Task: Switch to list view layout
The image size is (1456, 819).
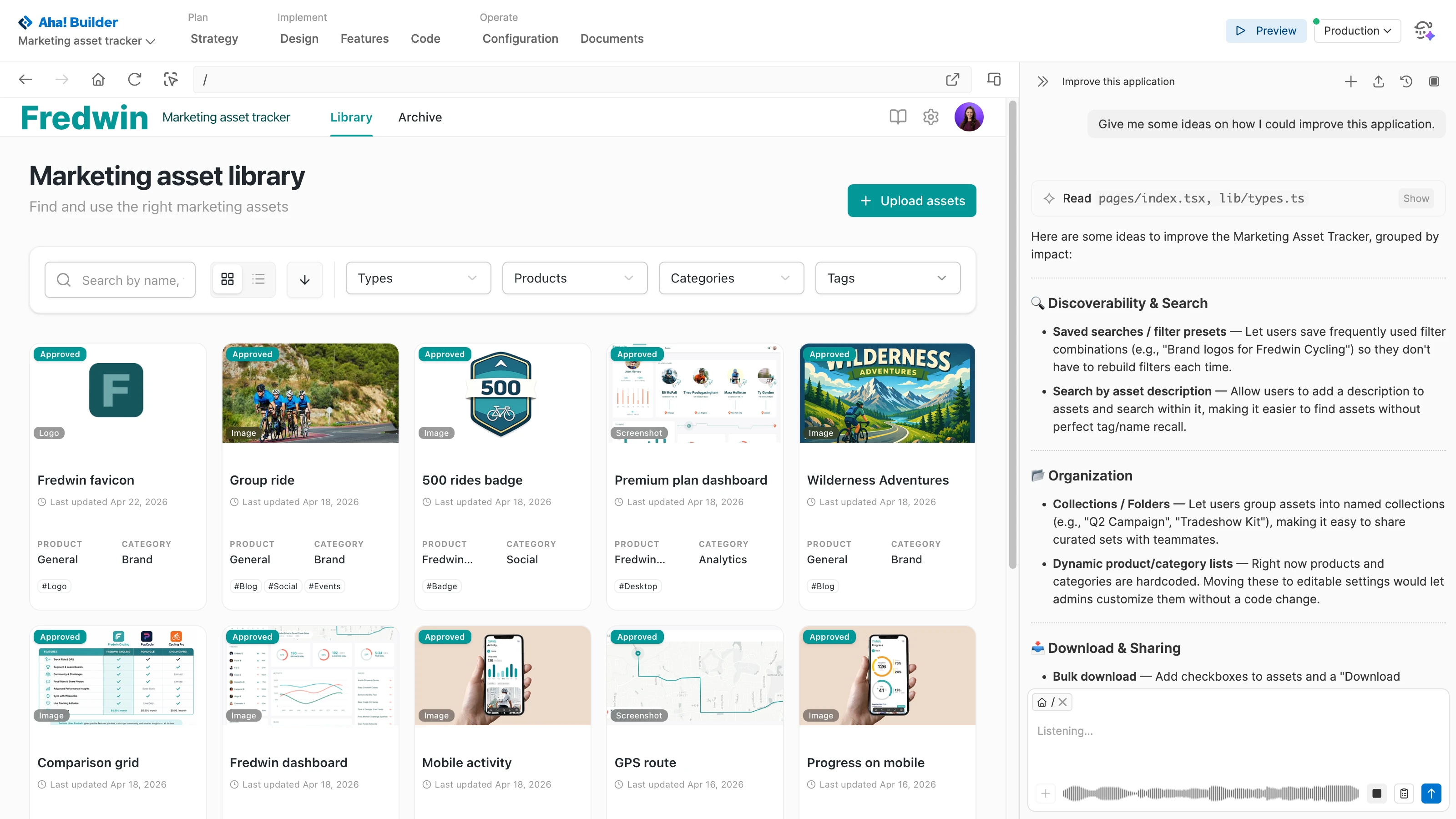Action: [258, 278]
